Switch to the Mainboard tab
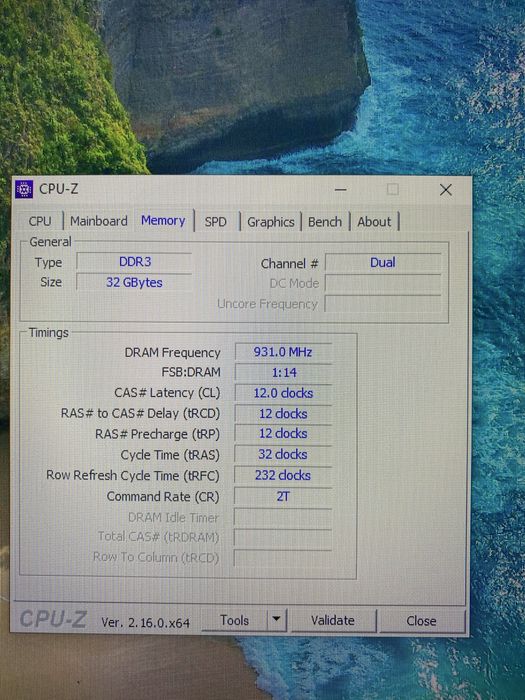Image resolution: width=525 pixels, height=700 pixels. 99,221
